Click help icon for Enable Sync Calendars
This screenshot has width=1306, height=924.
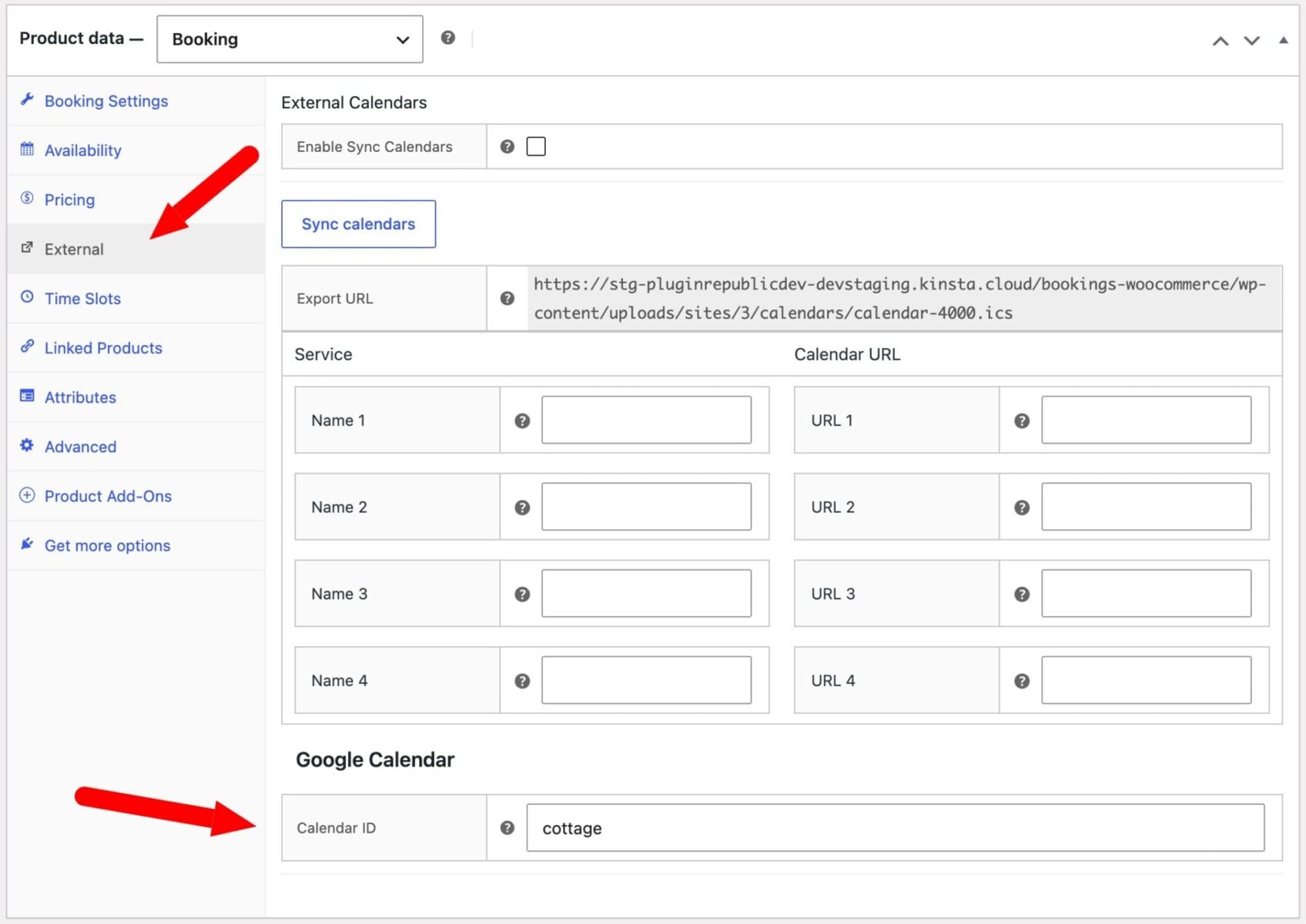[x=507, y=146]
